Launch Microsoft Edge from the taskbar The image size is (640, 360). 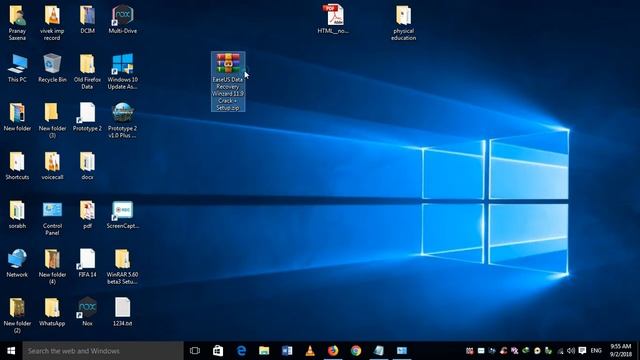pyautogui.click(x=241, y=351)
